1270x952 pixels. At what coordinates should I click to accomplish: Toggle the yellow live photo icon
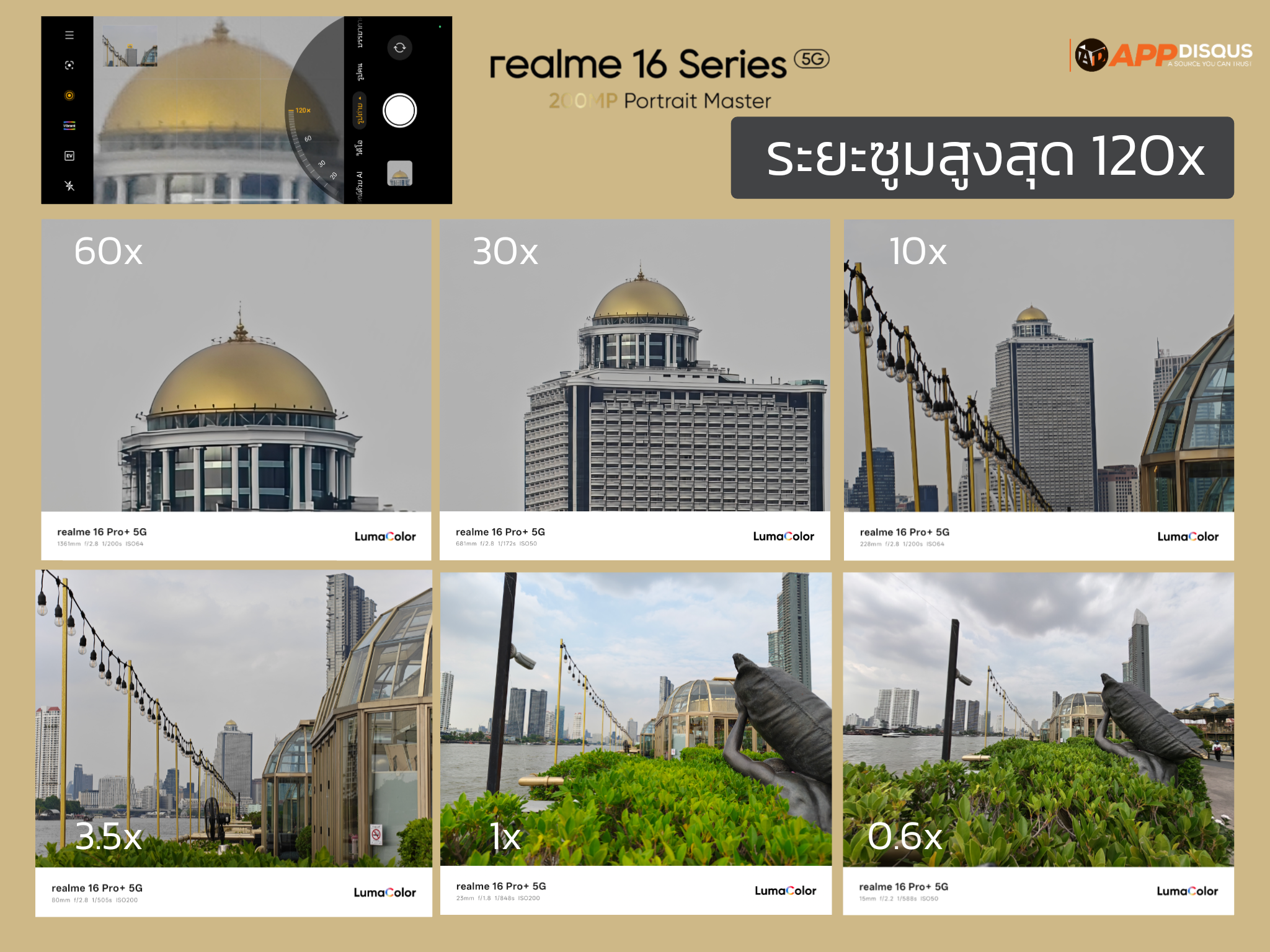[x=69, y=95]
